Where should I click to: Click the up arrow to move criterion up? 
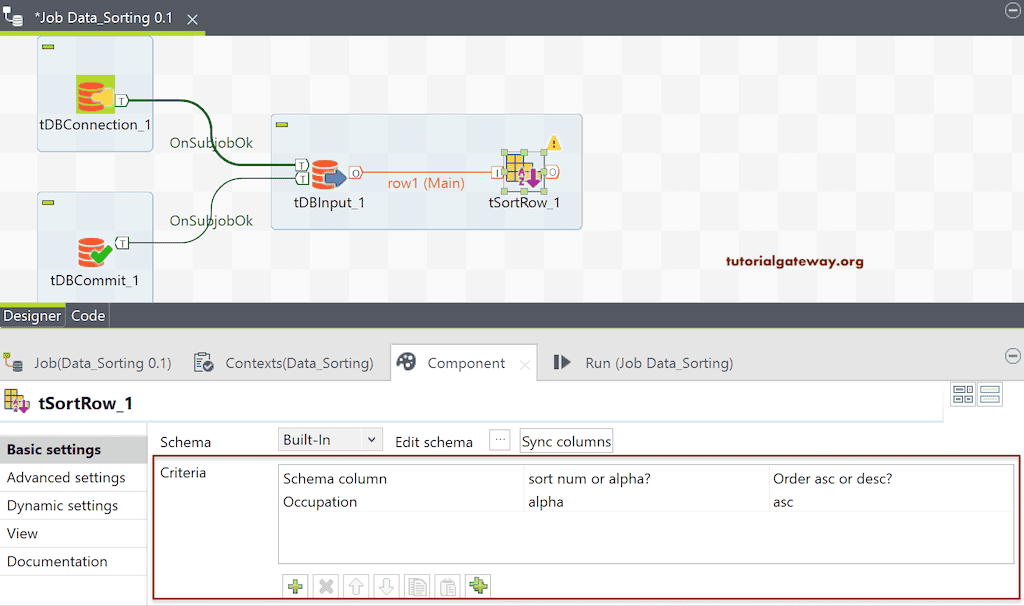tap(356, 586)
